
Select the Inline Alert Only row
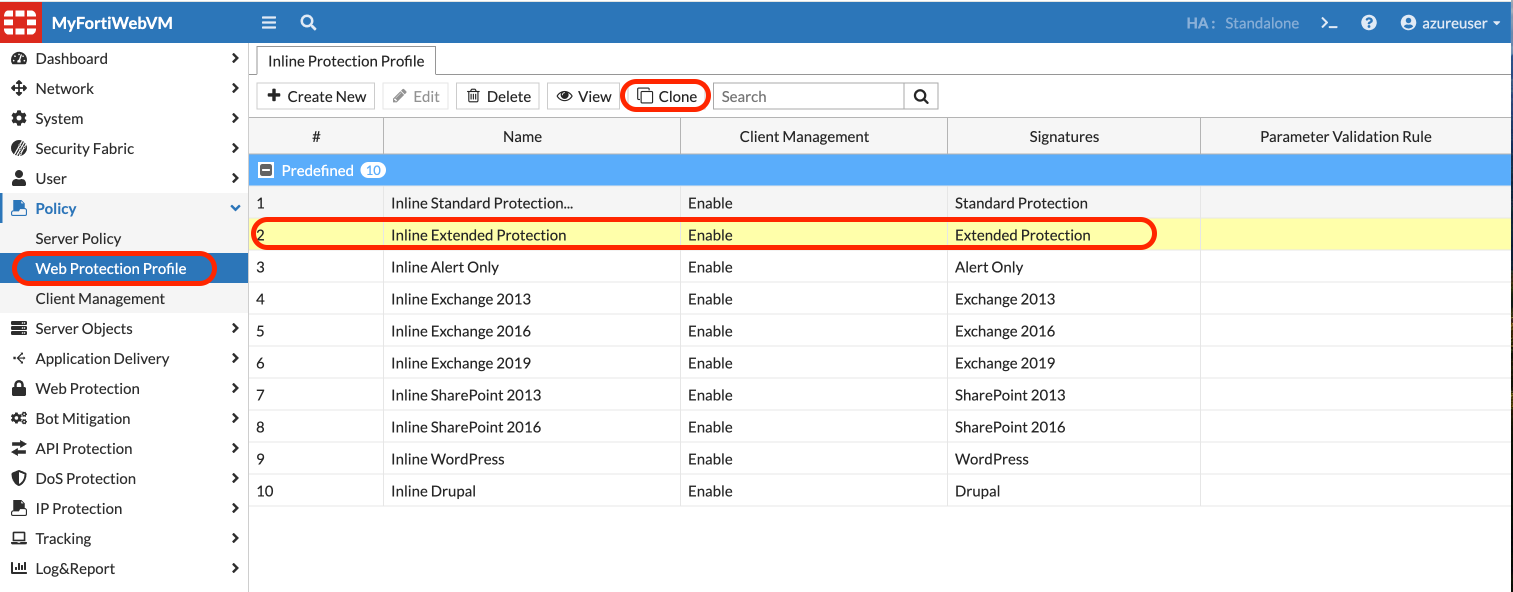click(x=880, y=267)
